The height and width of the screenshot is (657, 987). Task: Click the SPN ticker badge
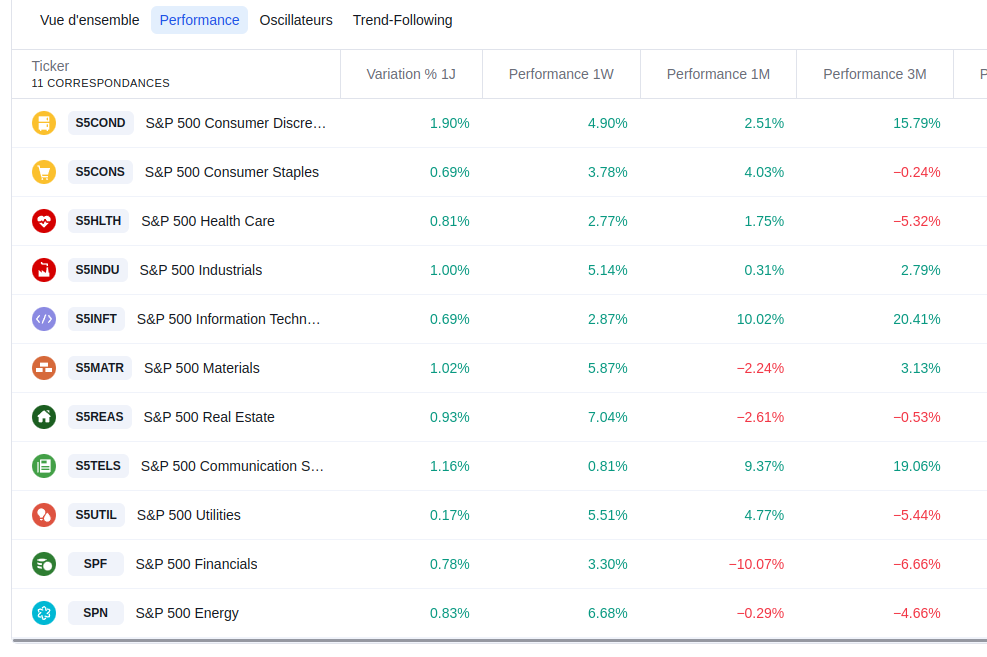pyautogui.click(x=96, y=613)
